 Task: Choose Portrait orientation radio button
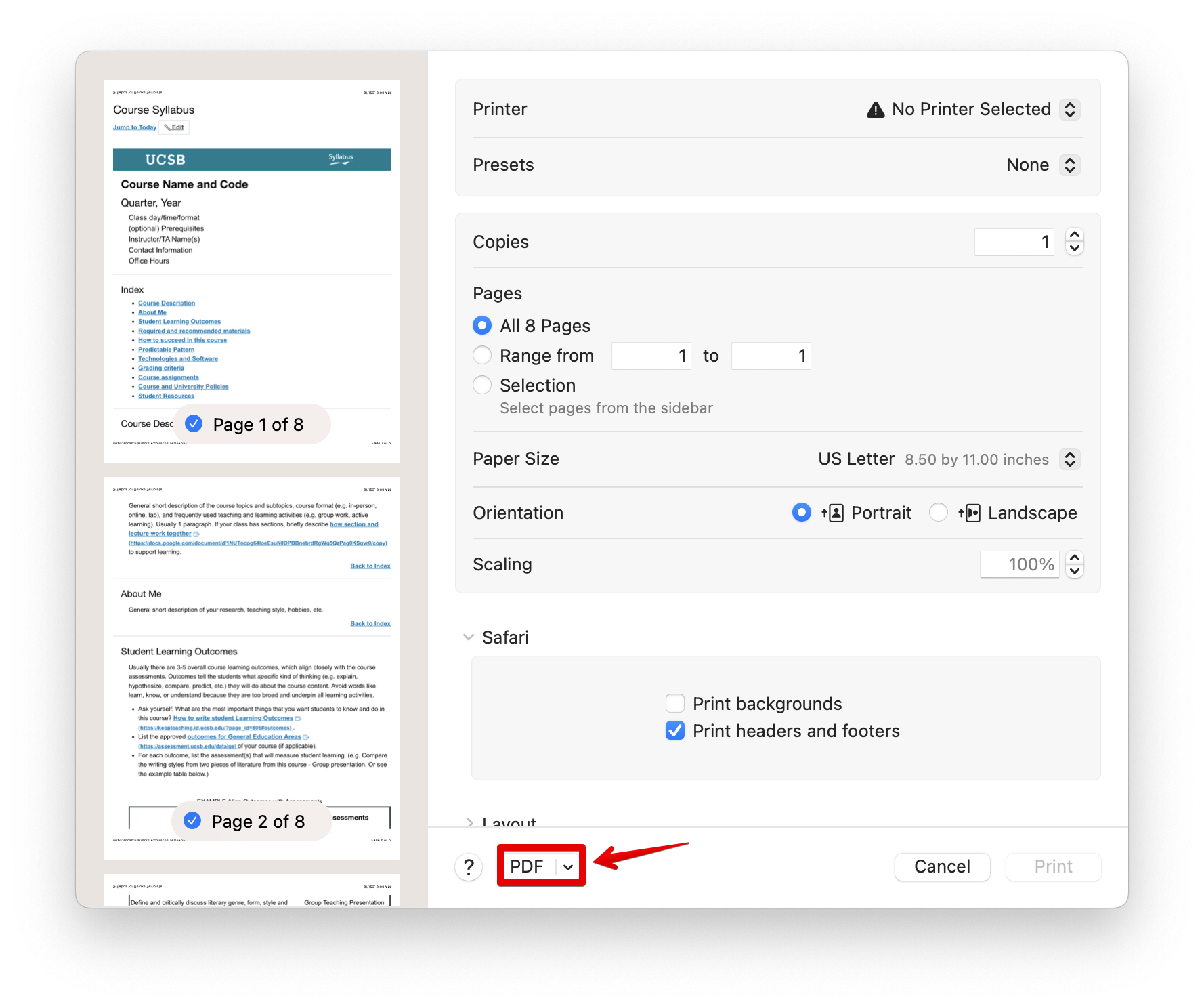(802, 513)
